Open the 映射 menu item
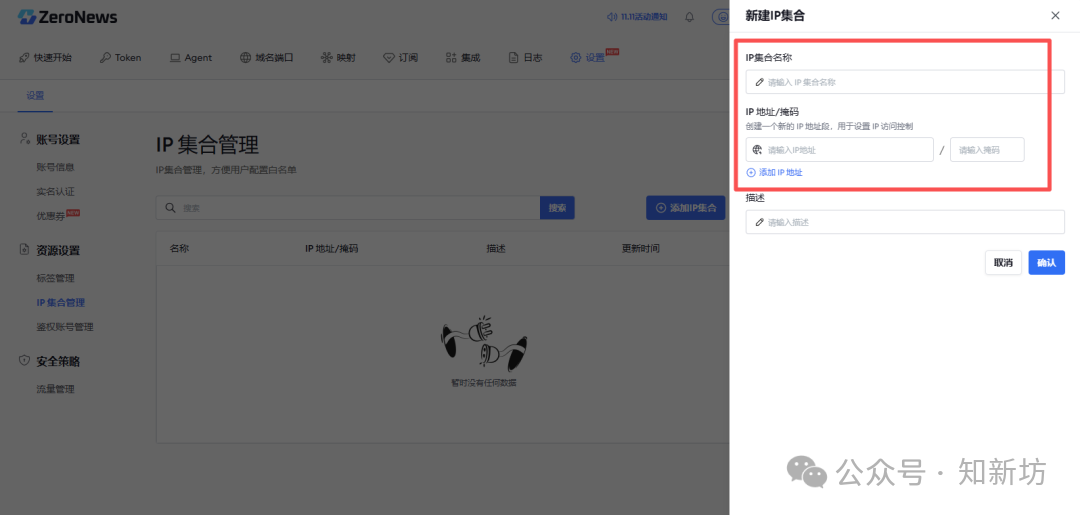1080x515 pixels. [x=338, y=58]
